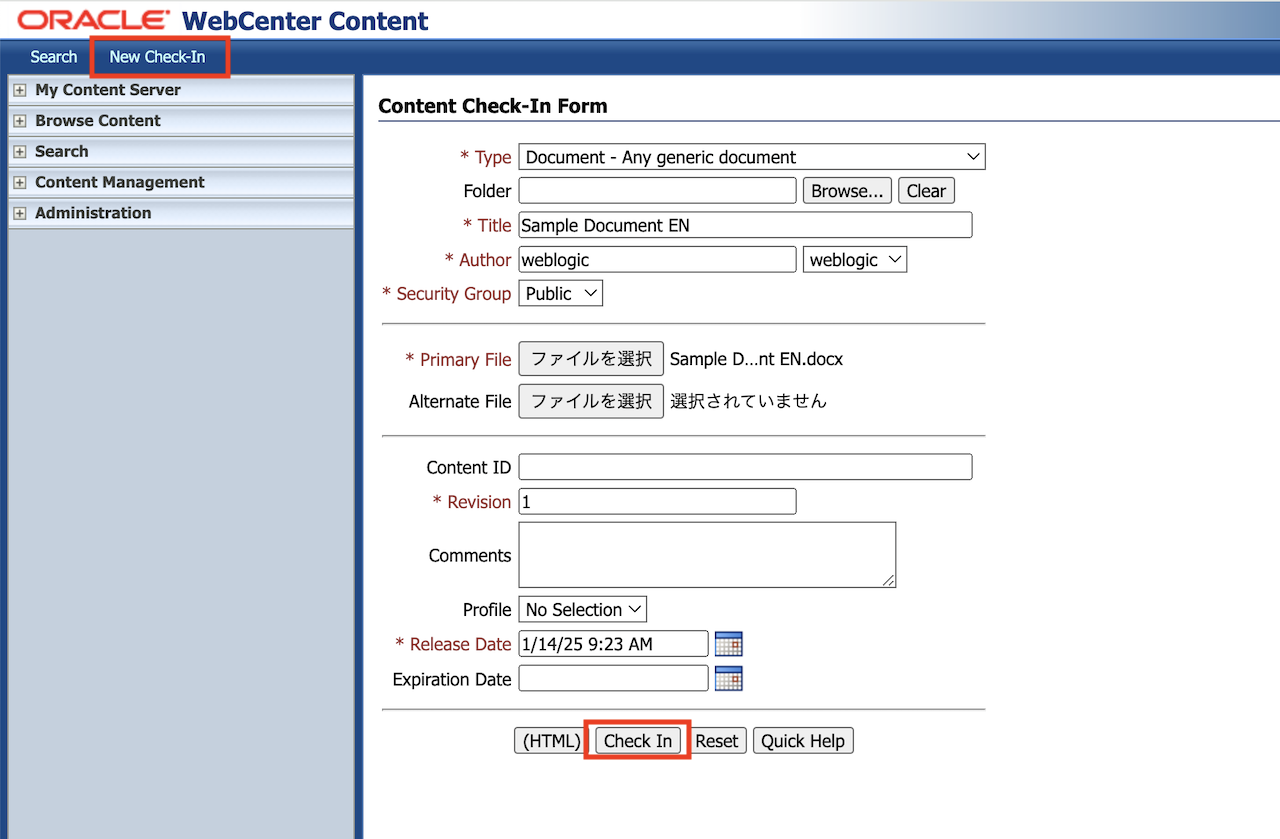
Task: Choose a Primary File with file button
Action: click(591, 359)
